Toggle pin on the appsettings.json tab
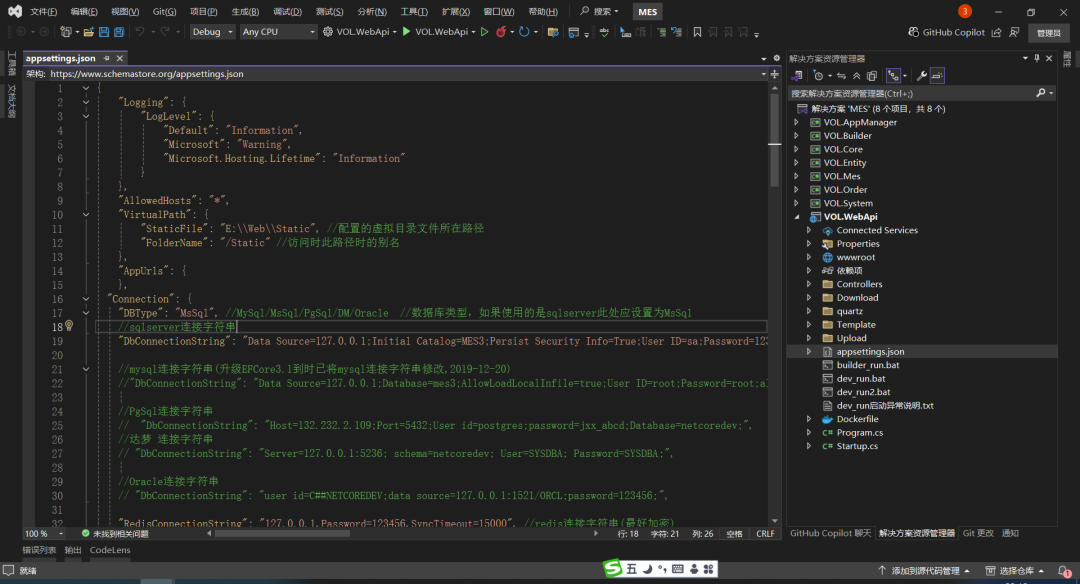Image resolution: width=1080 pixels, height=584 pixels. point(106,59)
